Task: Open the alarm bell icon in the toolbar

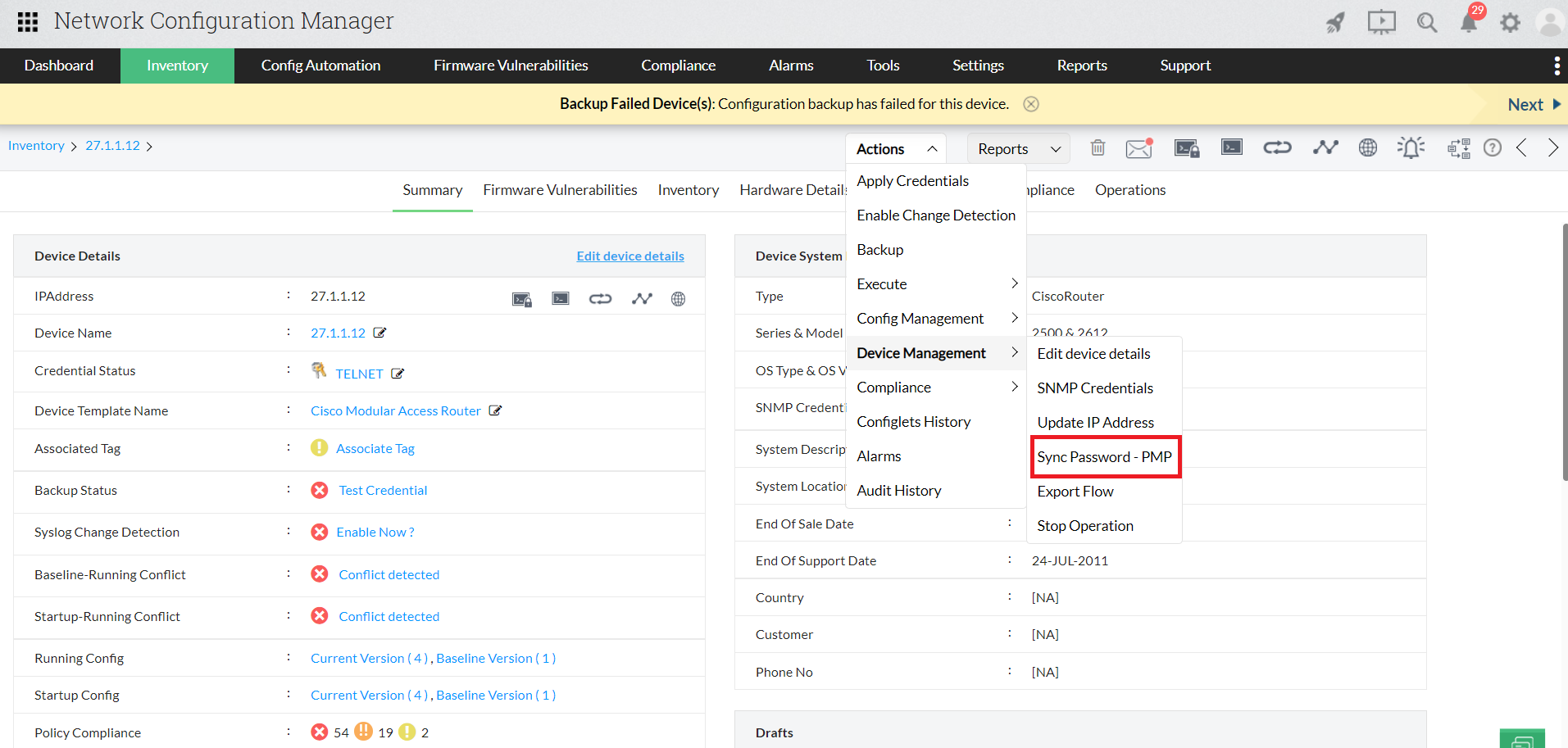Action: tap(1411, 147)
